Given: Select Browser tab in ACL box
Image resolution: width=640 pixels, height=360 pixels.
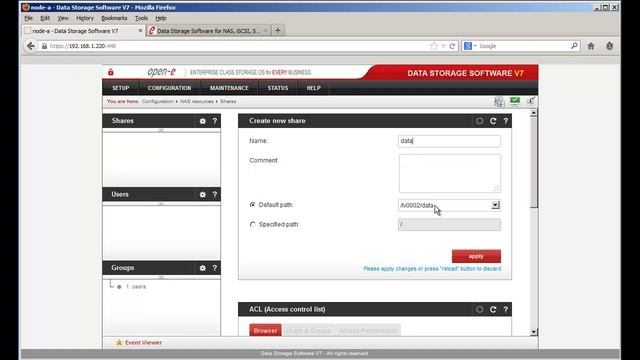Looking at the screenshot, I should (x=265, y=331).
